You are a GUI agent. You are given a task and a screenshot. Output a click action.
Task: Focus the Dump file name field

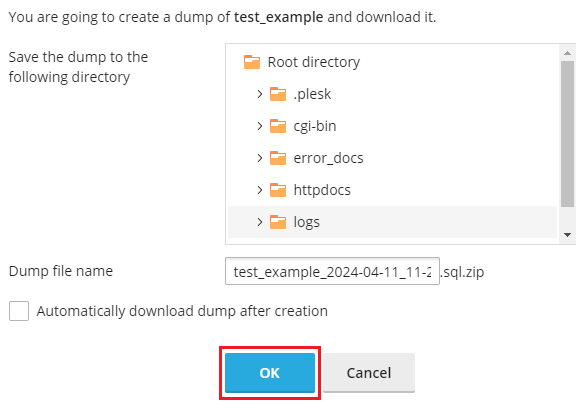point(332,271)
